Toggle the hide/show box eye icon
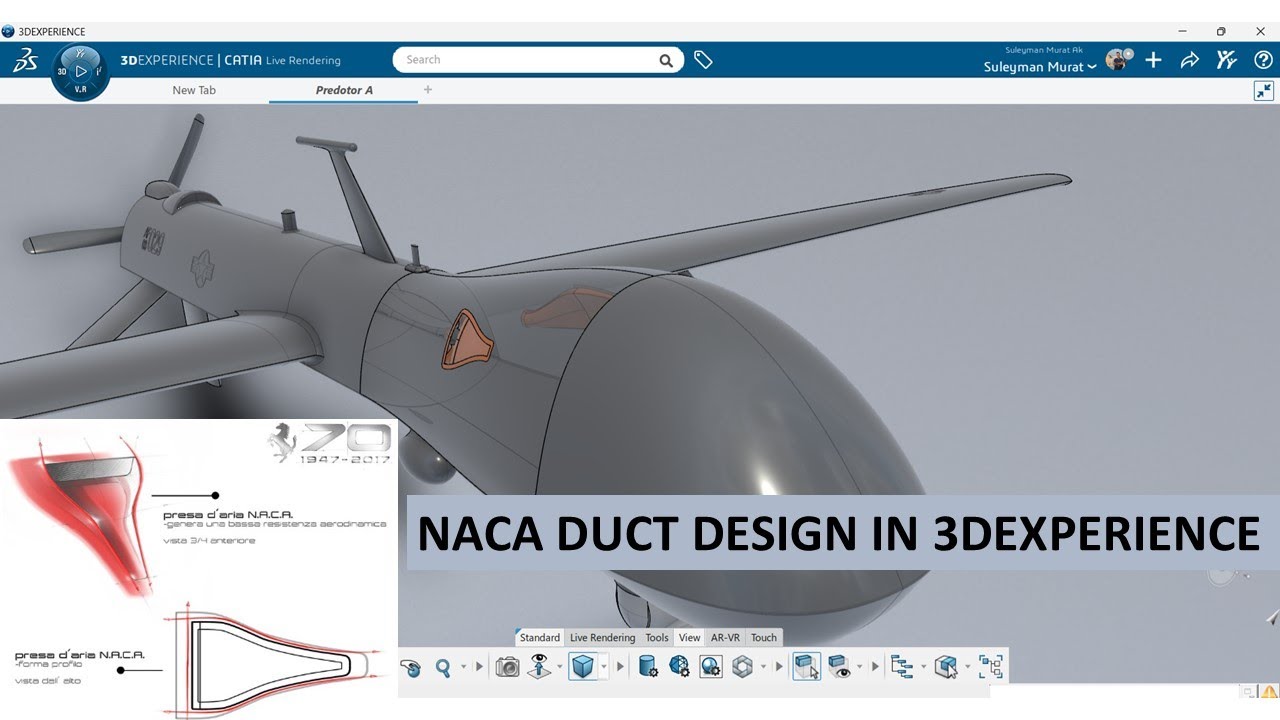The image size is (1280, 720). pyautogui.click(x=839, y=667)
